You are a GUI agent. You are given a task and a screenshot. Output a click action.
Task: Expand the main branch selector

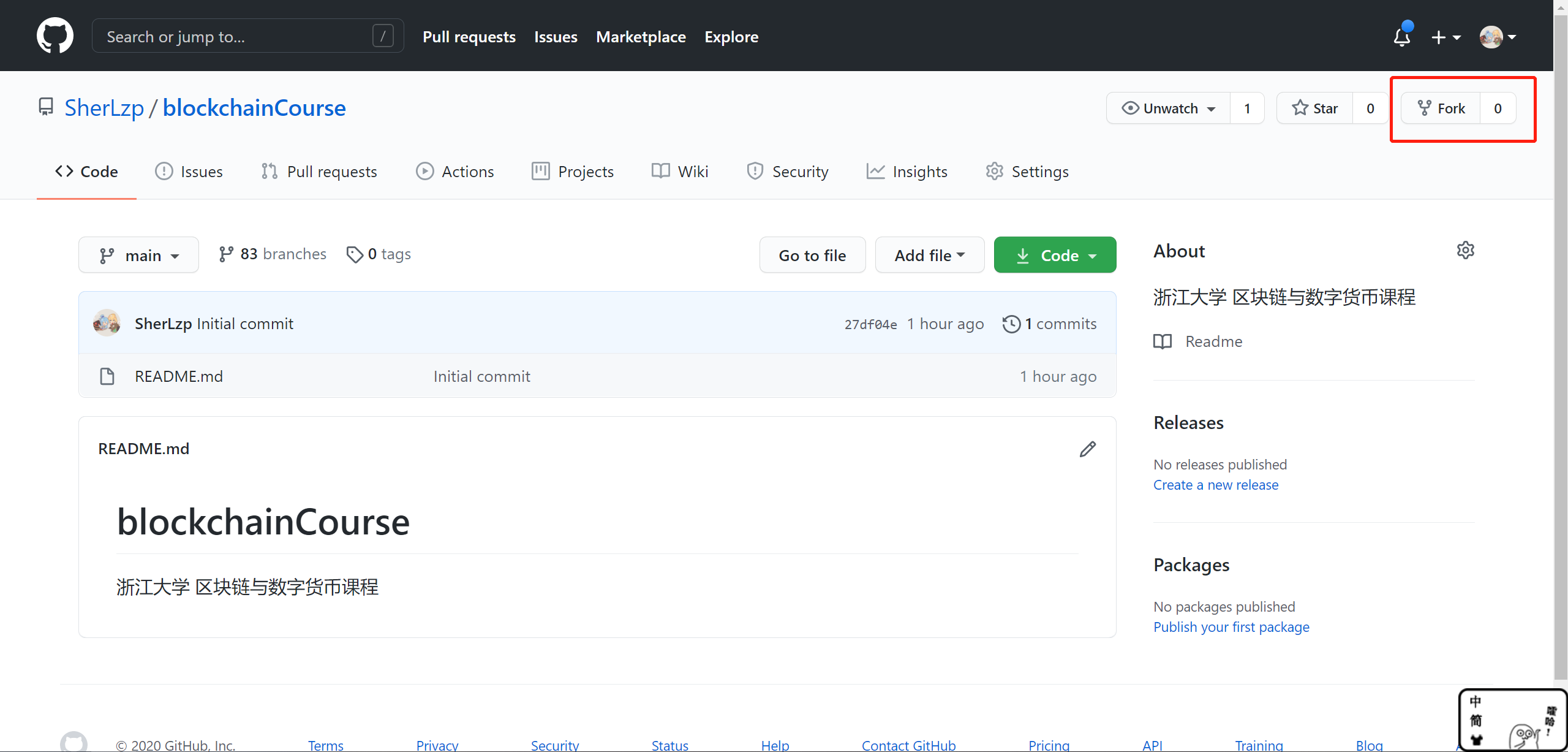(138, 255)
